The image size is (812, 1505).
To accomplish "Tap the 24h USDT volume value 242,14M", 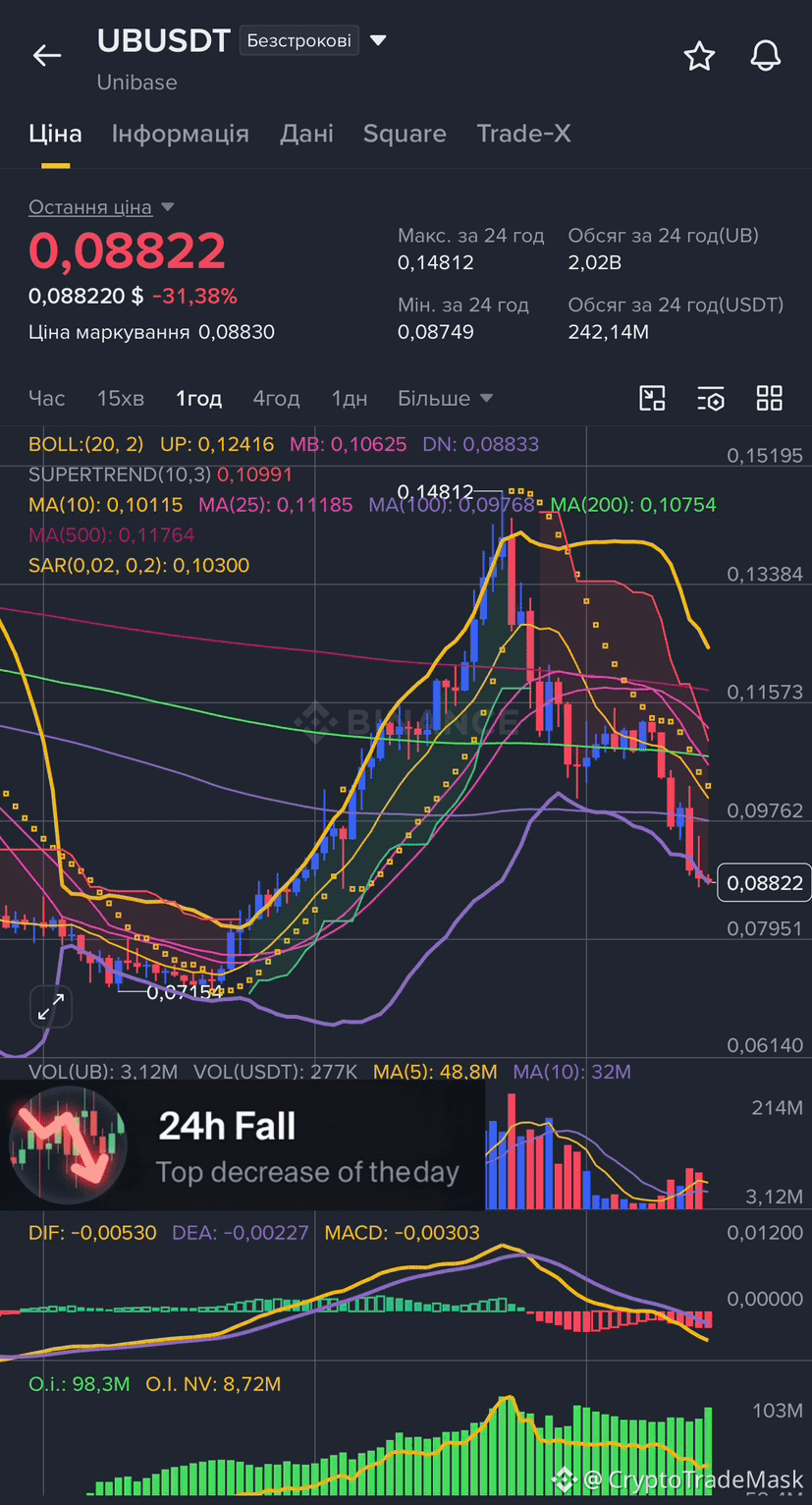I will coord(609,332).
